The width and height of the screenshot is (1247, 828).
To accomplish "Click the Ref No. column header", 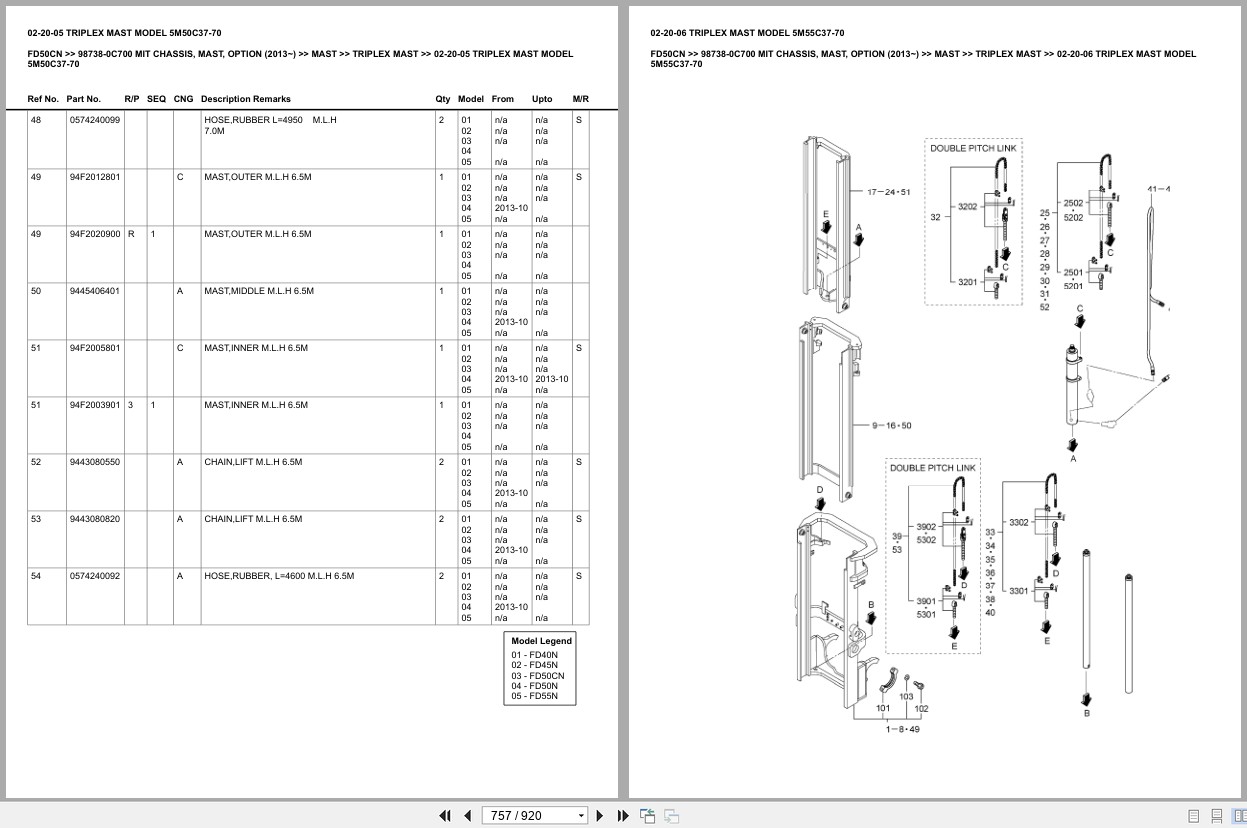I will (x=43, y=99).
